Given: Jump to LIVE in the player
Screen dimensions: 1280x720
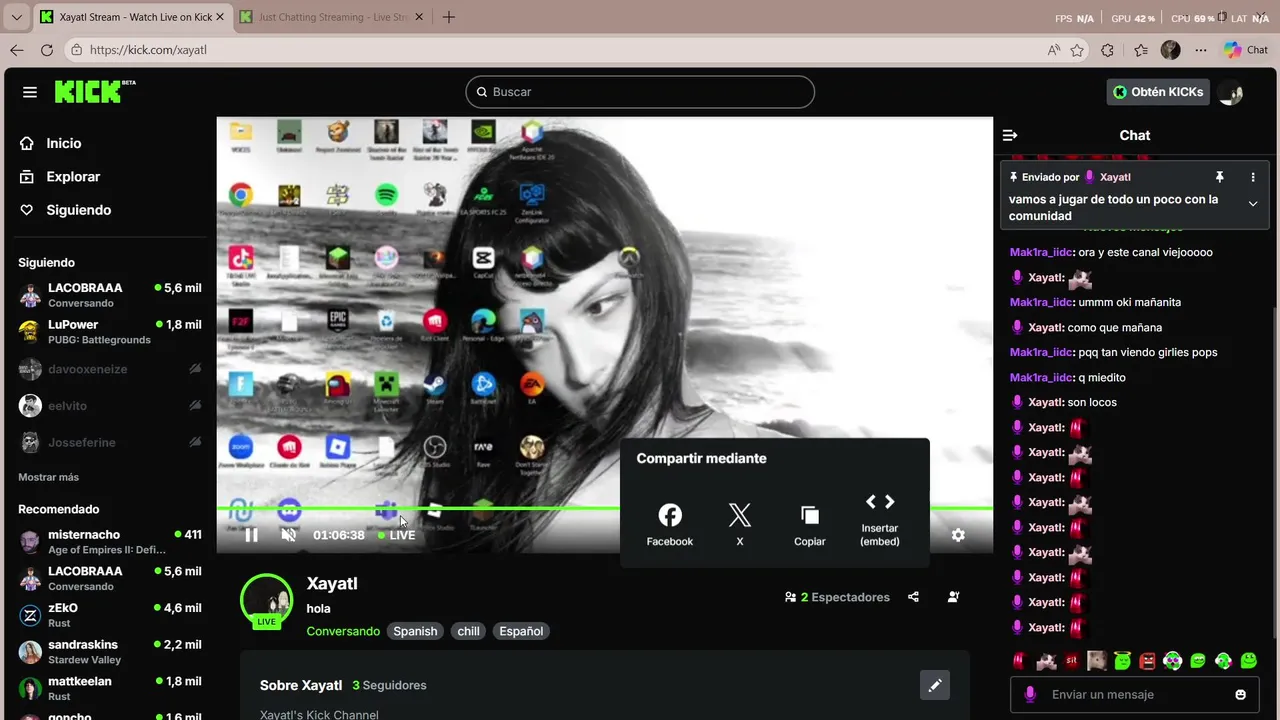Looking at the screenshot, I should [397, 535].
